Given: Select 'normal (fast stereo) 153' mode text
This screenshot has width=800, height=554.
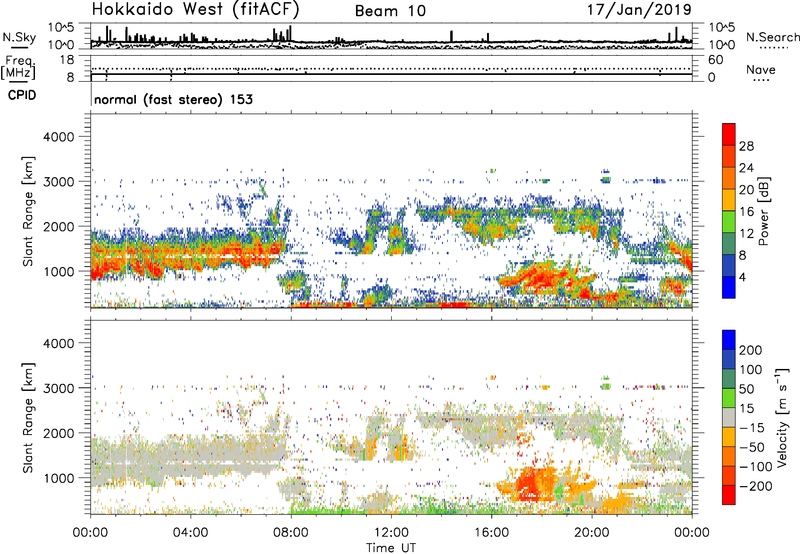Looking at the screenshot, I should 173,99.
